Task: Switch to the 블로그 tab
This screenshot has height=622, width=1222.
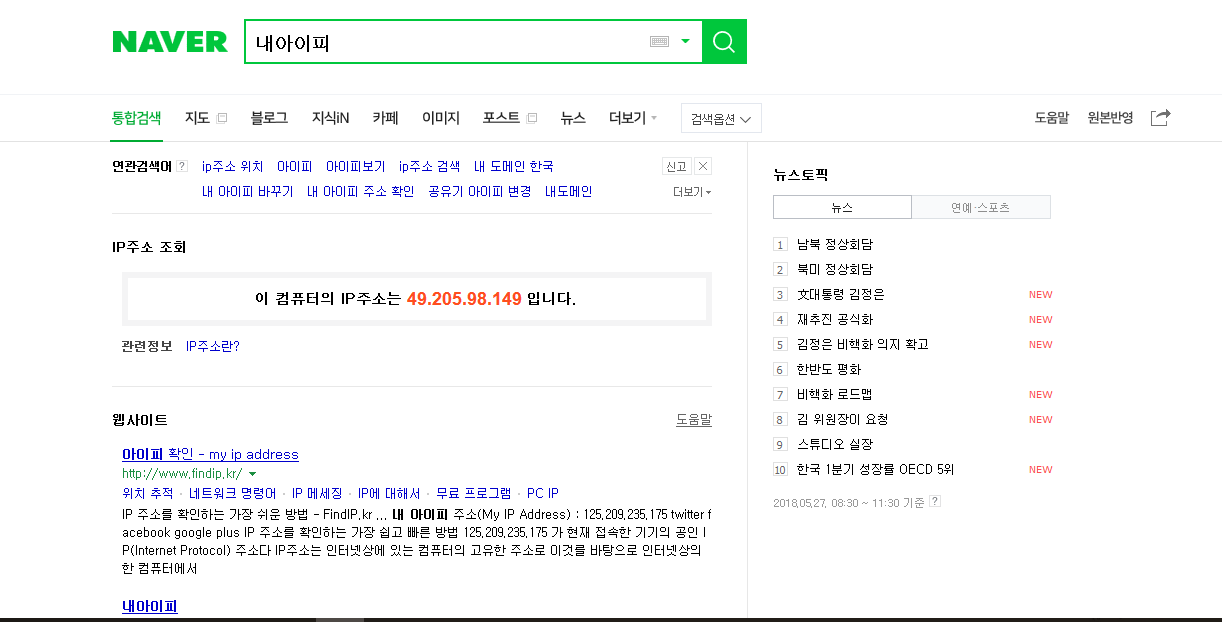Action: 269,118
